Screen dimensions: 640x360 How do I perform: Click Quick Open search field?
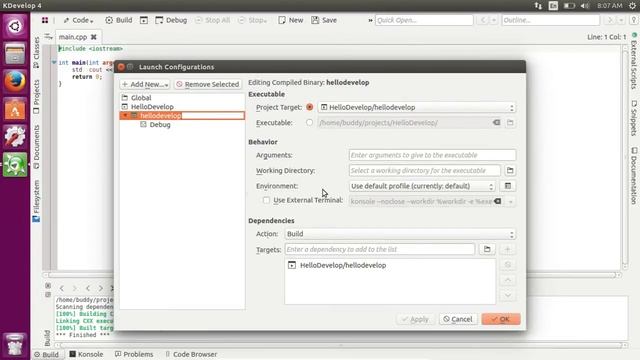[x=424, y=20]
